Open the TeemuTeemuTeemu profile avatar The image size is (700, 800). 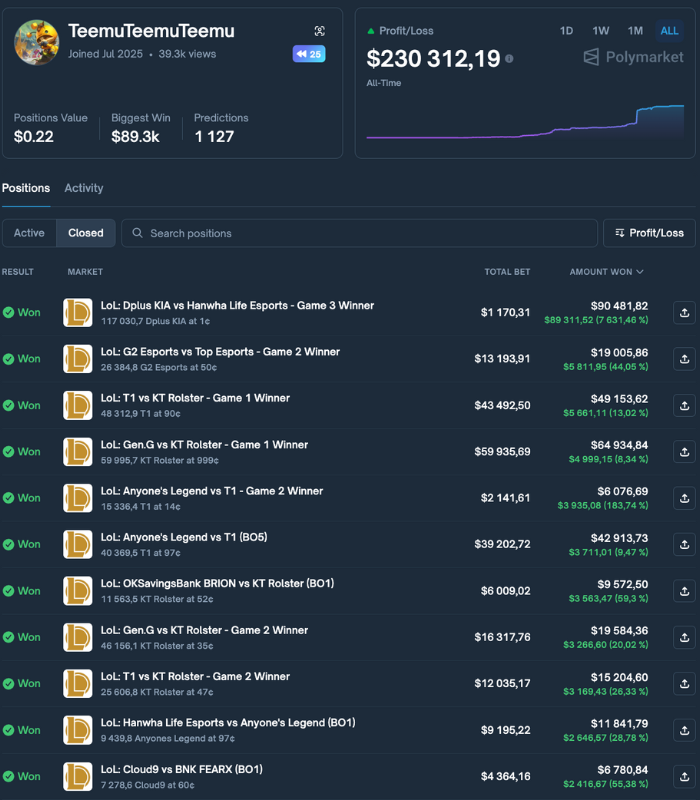click(36, 42)
